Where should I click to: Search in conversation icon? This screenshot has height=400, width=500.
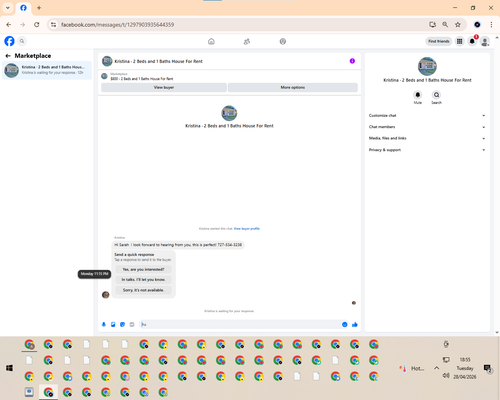point(436,95)
